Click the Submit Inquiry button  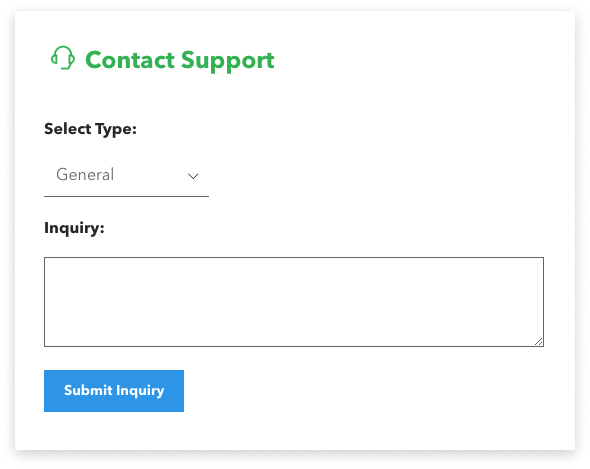click(114, 391)
